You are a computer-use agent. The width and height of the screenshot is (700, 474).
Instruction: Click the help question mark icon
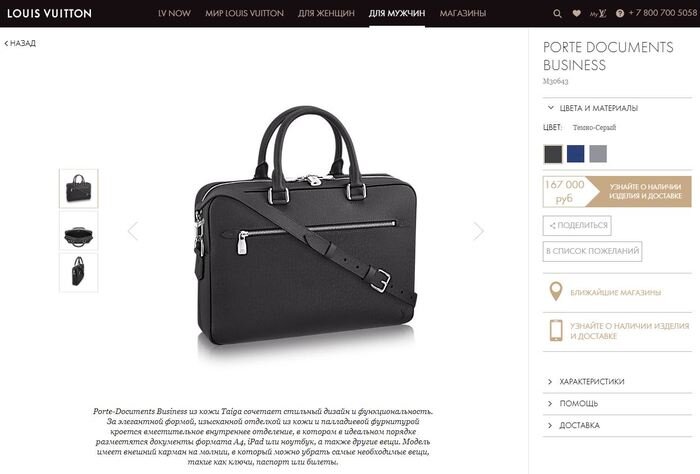click(620, 13)
